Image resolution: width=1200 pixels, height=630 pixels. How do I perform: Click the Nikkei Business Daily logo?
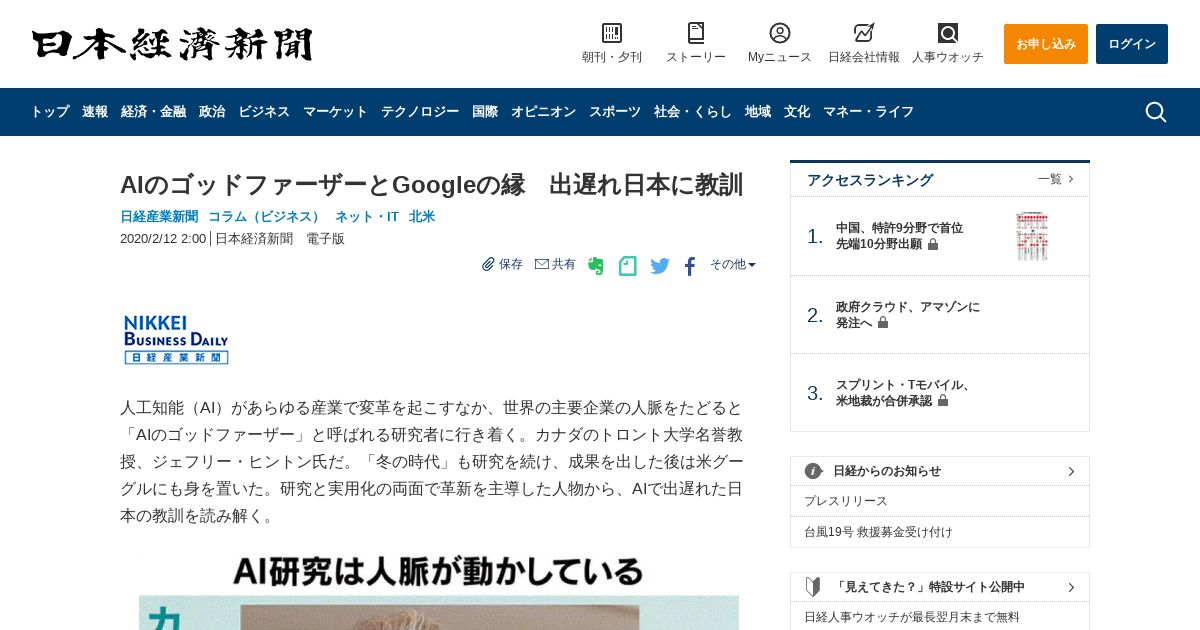tap(176, 340)
